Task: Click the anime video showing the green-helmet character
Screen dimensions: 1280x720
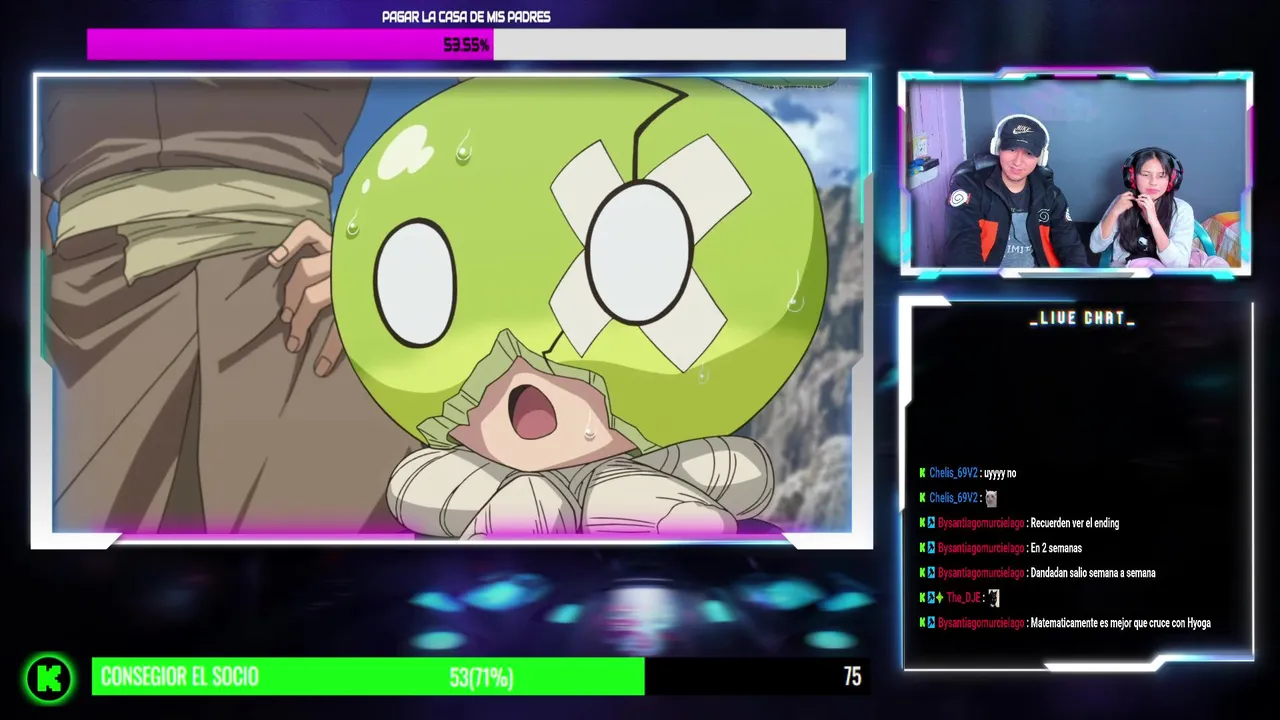Action: 452,308
